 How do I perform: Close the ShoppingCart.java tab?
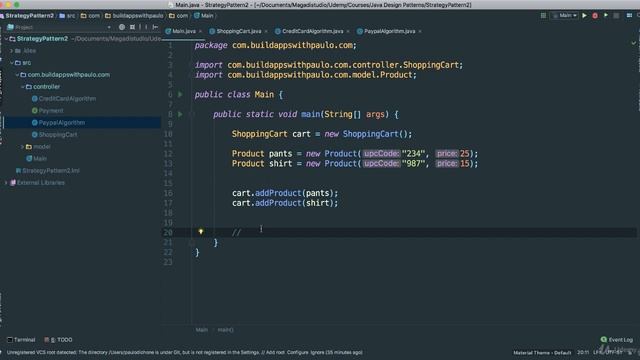click(266, 31)
